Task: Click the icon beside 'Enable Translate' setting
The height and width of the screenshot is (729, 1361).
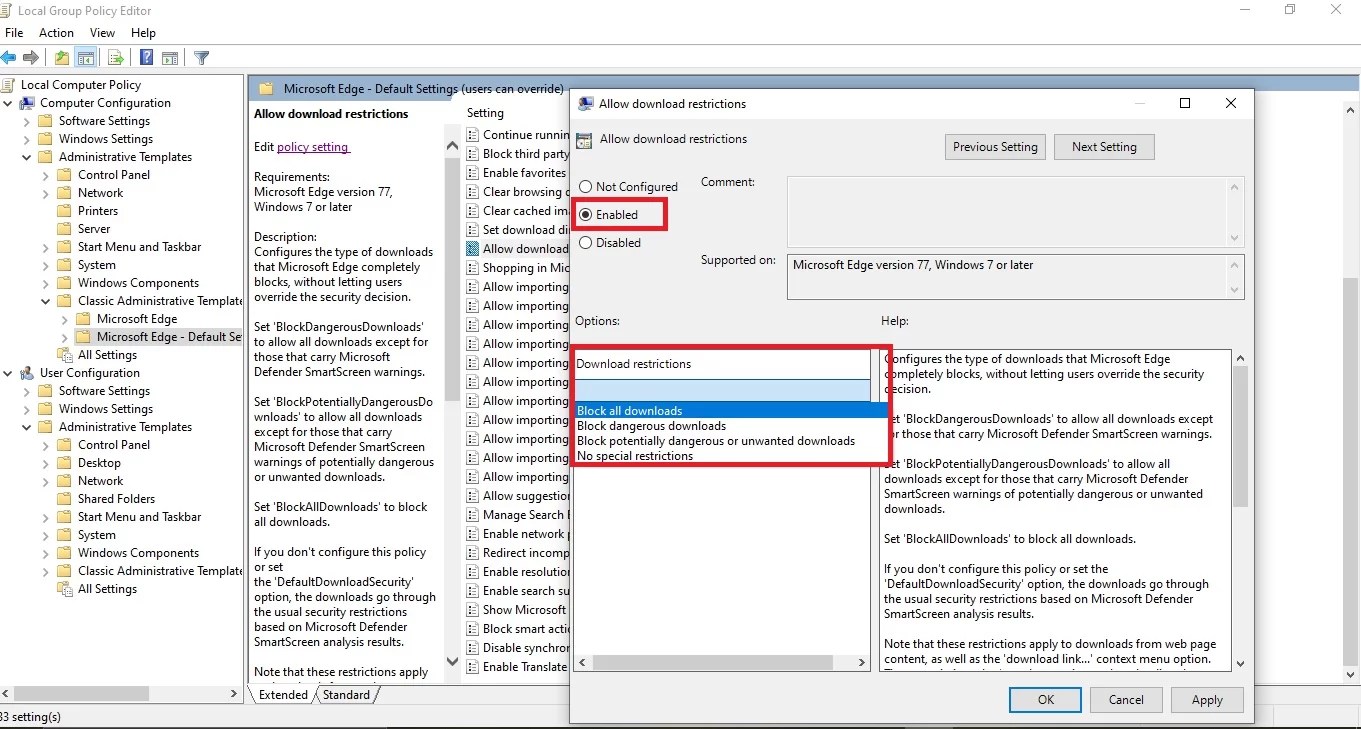Action: coord(473,667)
